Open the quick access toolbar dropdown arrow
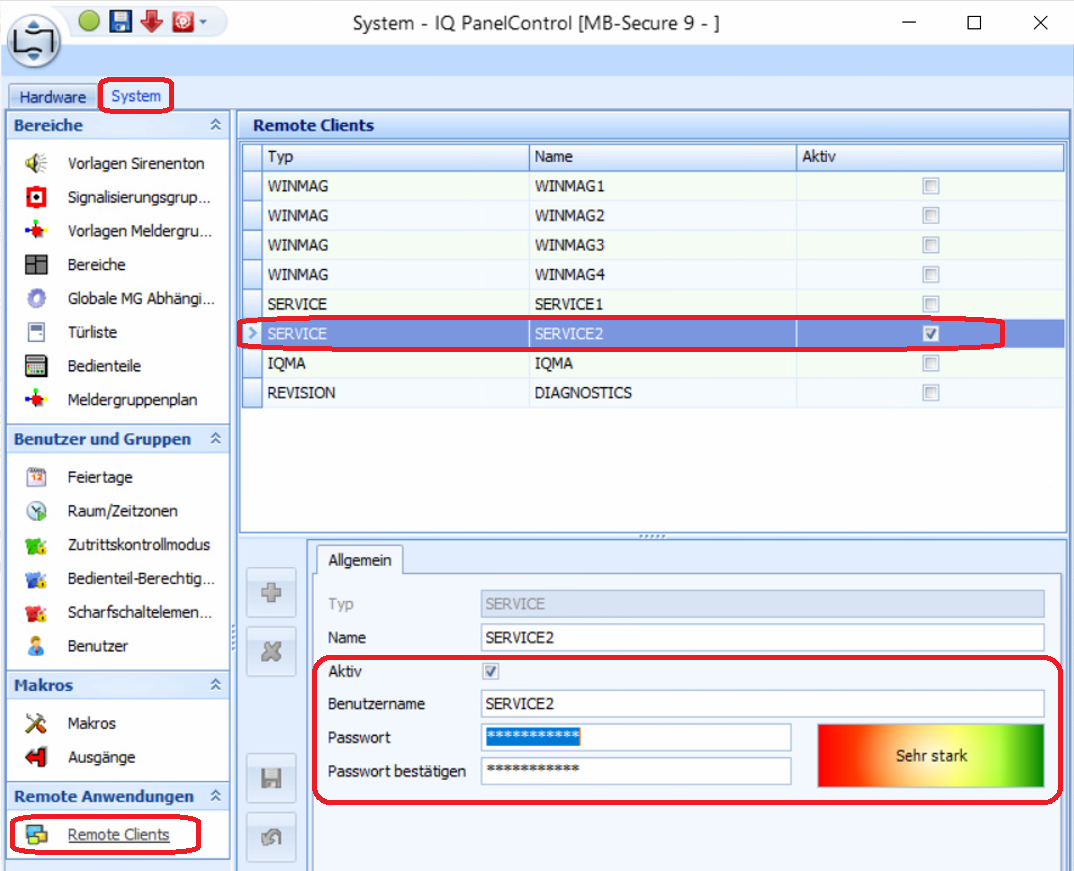The image size is (1074, 871). click(203, 22)
